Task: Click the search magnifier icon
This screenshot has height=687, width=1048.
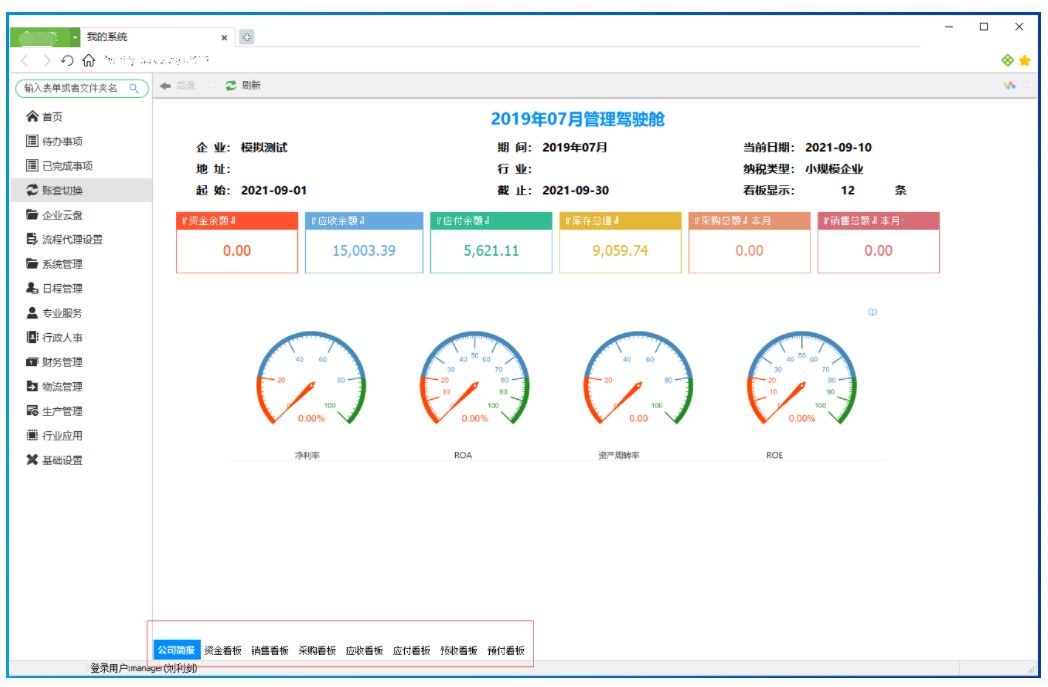Action: pos(134,88)
